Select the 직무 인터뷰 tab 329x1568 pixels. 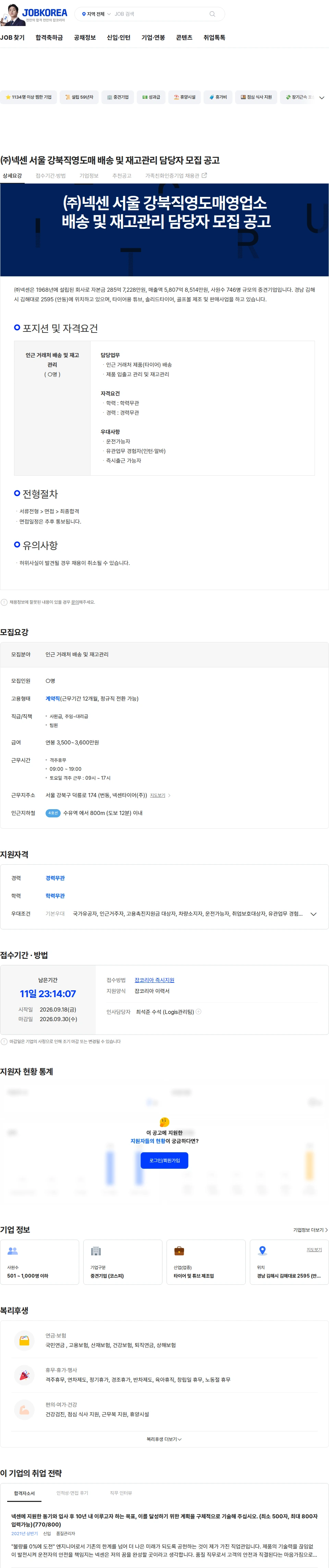(121, 1493)
